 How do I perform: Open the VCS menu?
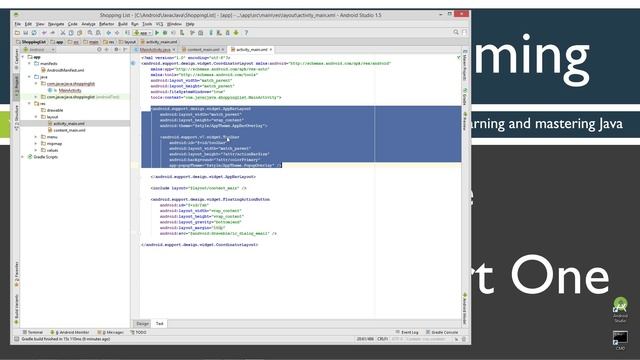pyautogui.click(x=160, y=24)
